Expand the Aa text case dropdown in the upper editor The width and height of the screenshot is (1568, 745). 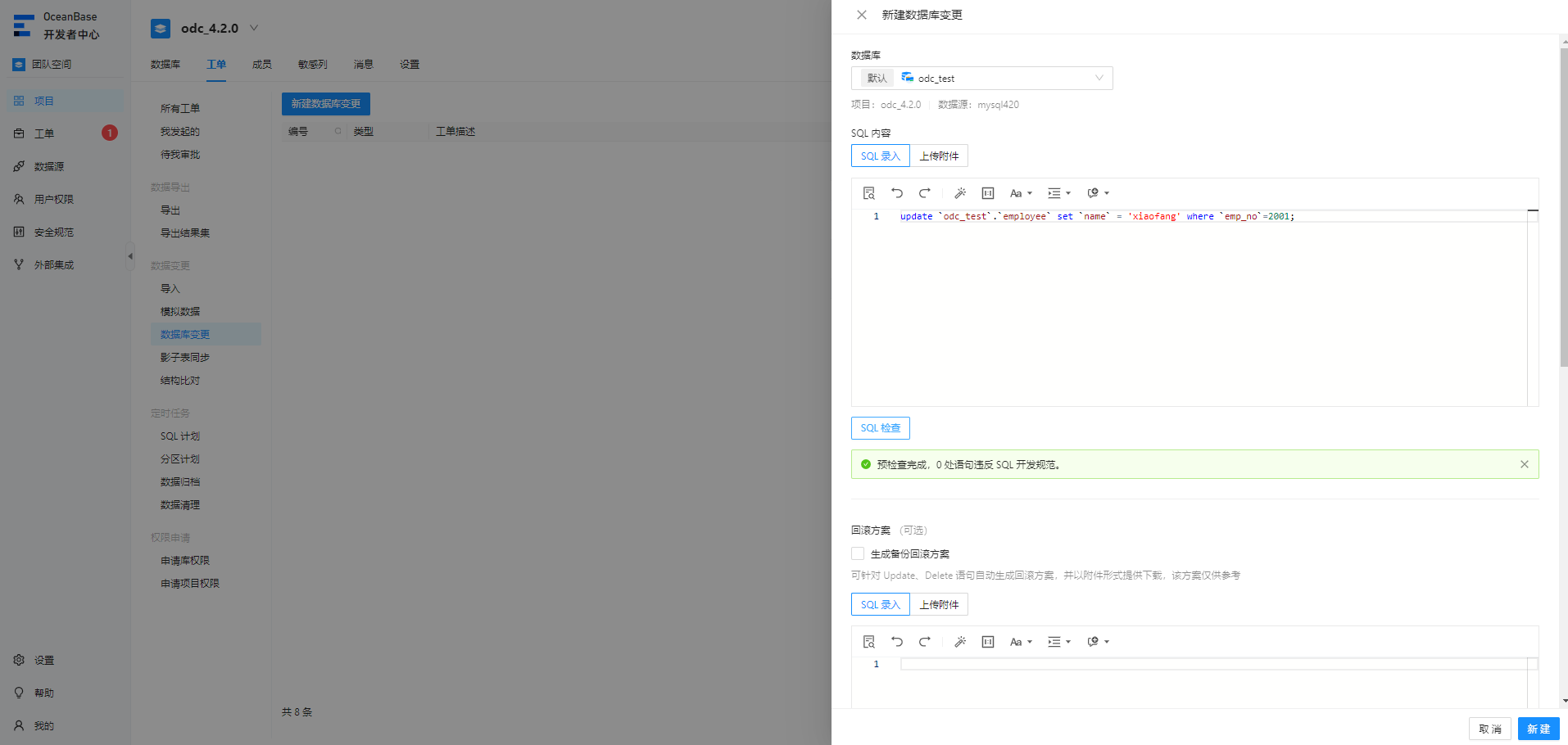[x=1021, y=193]
